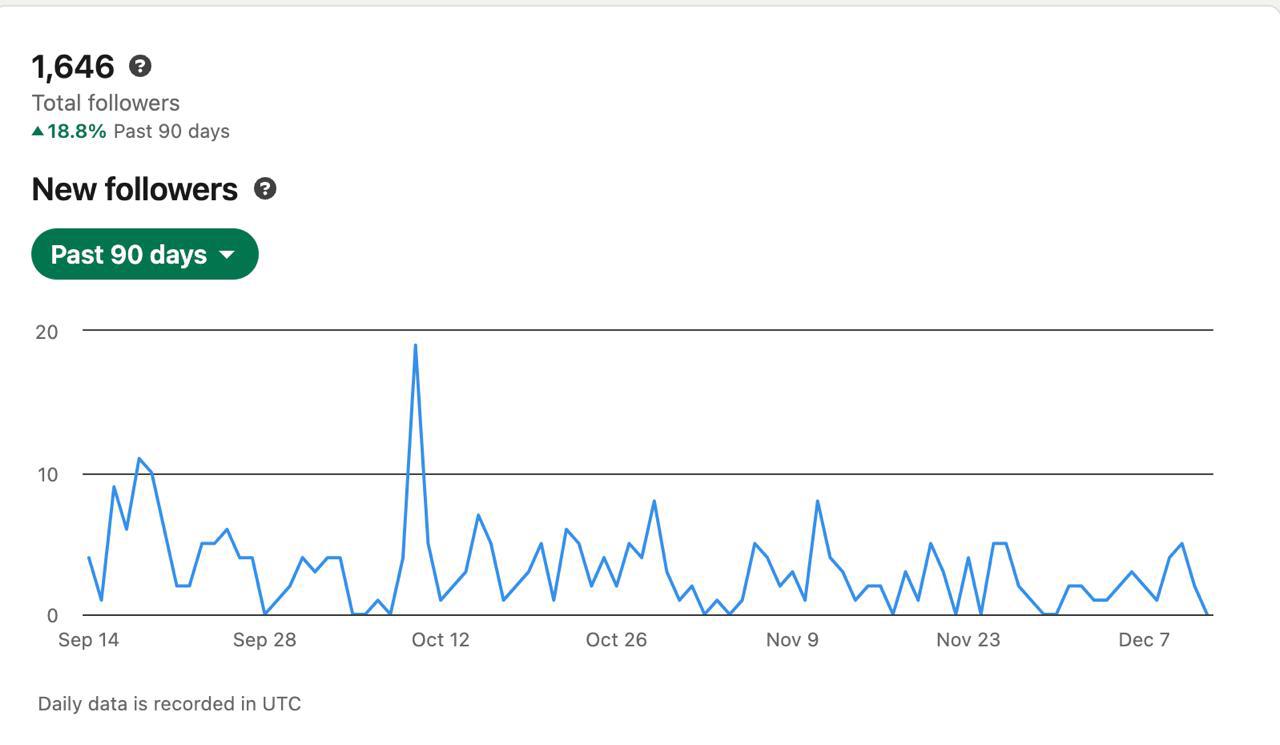Click the Nov 9 x-axis date label
The width and height of the screenshot is (1280, 745).
pyautogui.click(x=792, y=640)
